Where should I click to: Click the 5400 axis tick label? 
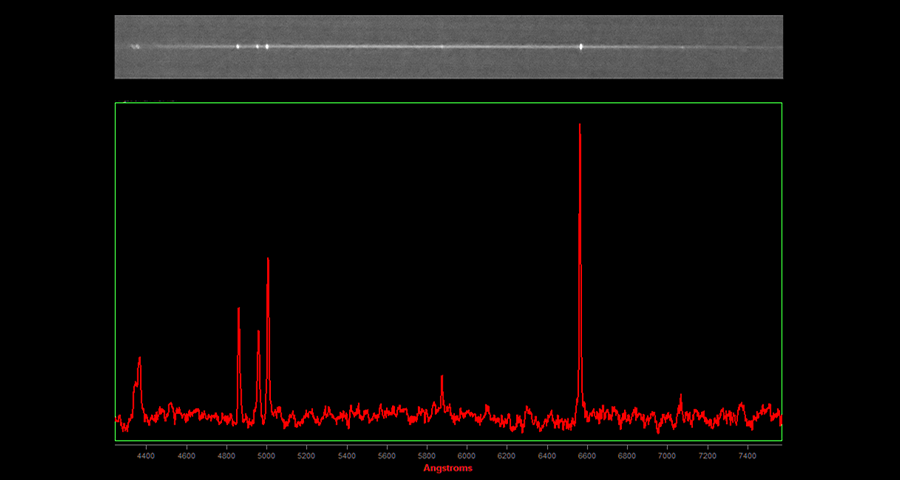pyautogui.click(x=347, y=455)
